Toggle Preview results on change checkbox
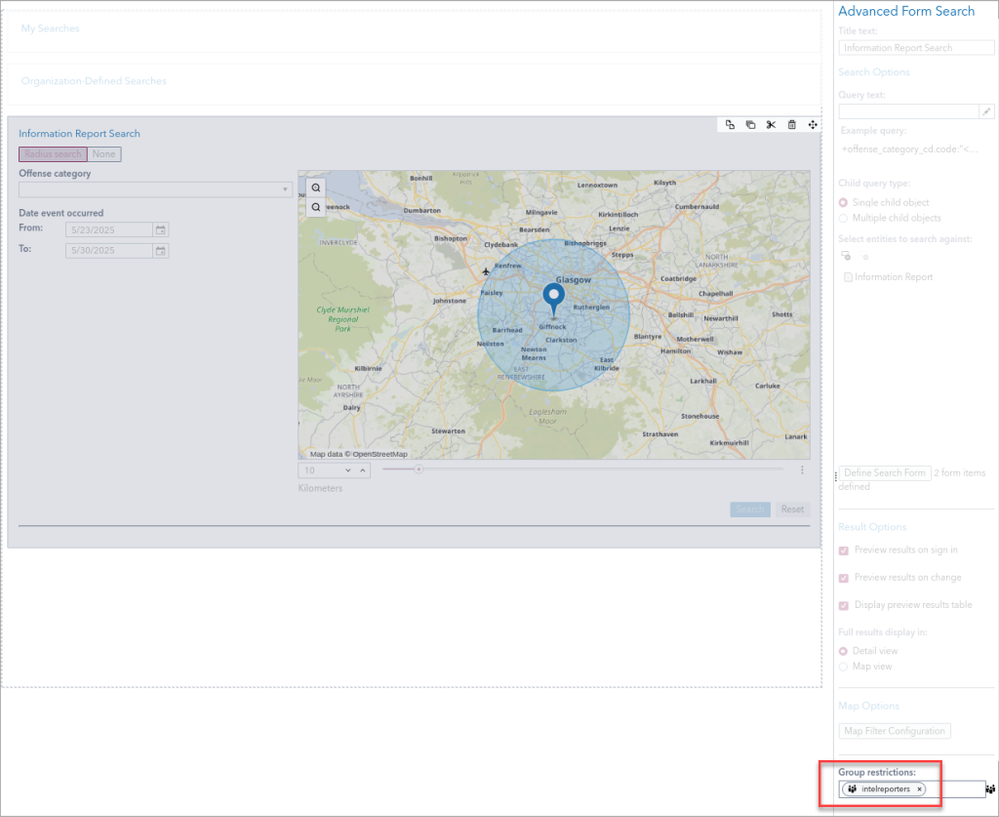Screen dimensions: 999x817 (844, 578)
